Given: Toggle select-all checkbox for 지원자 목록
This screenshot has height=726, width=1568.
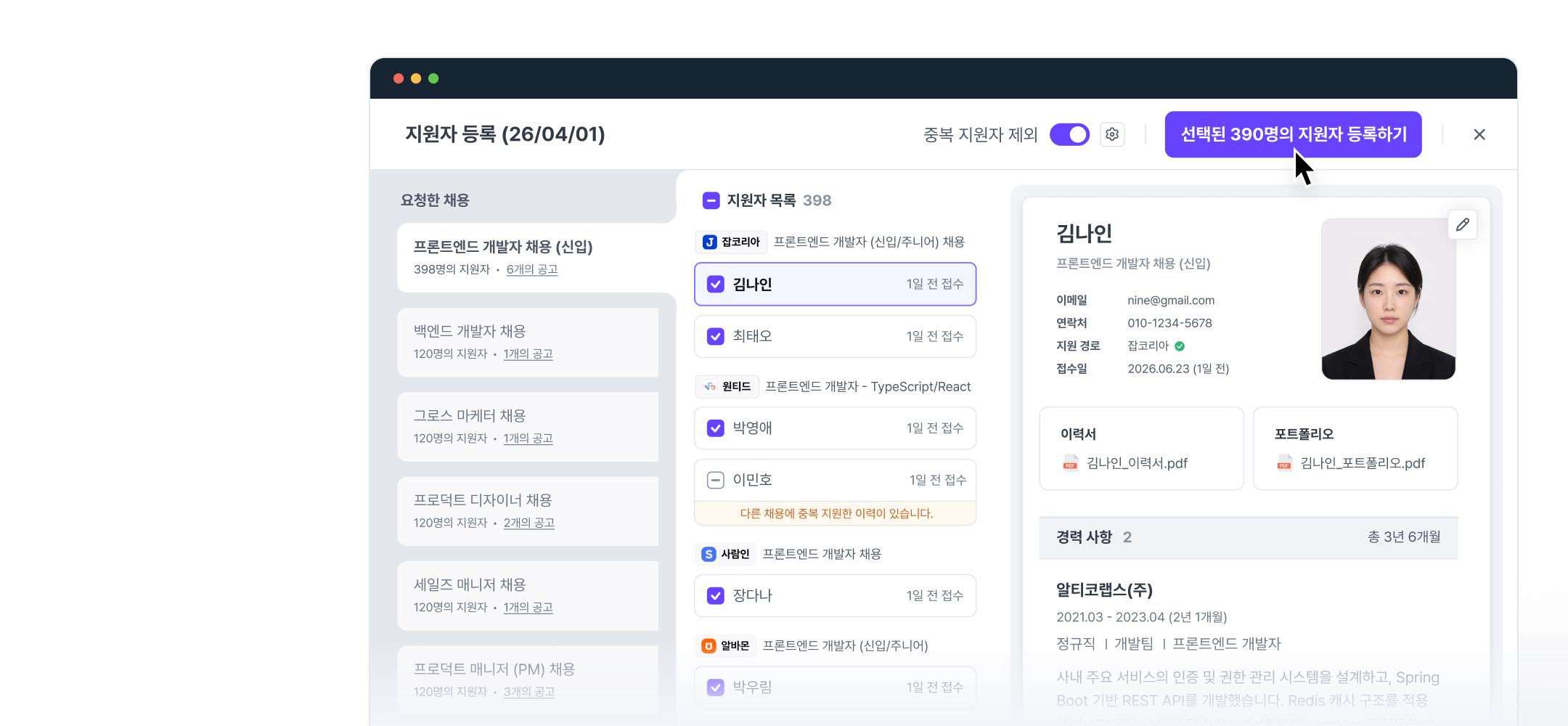Looking at the screenshot, I should point(711,200).
